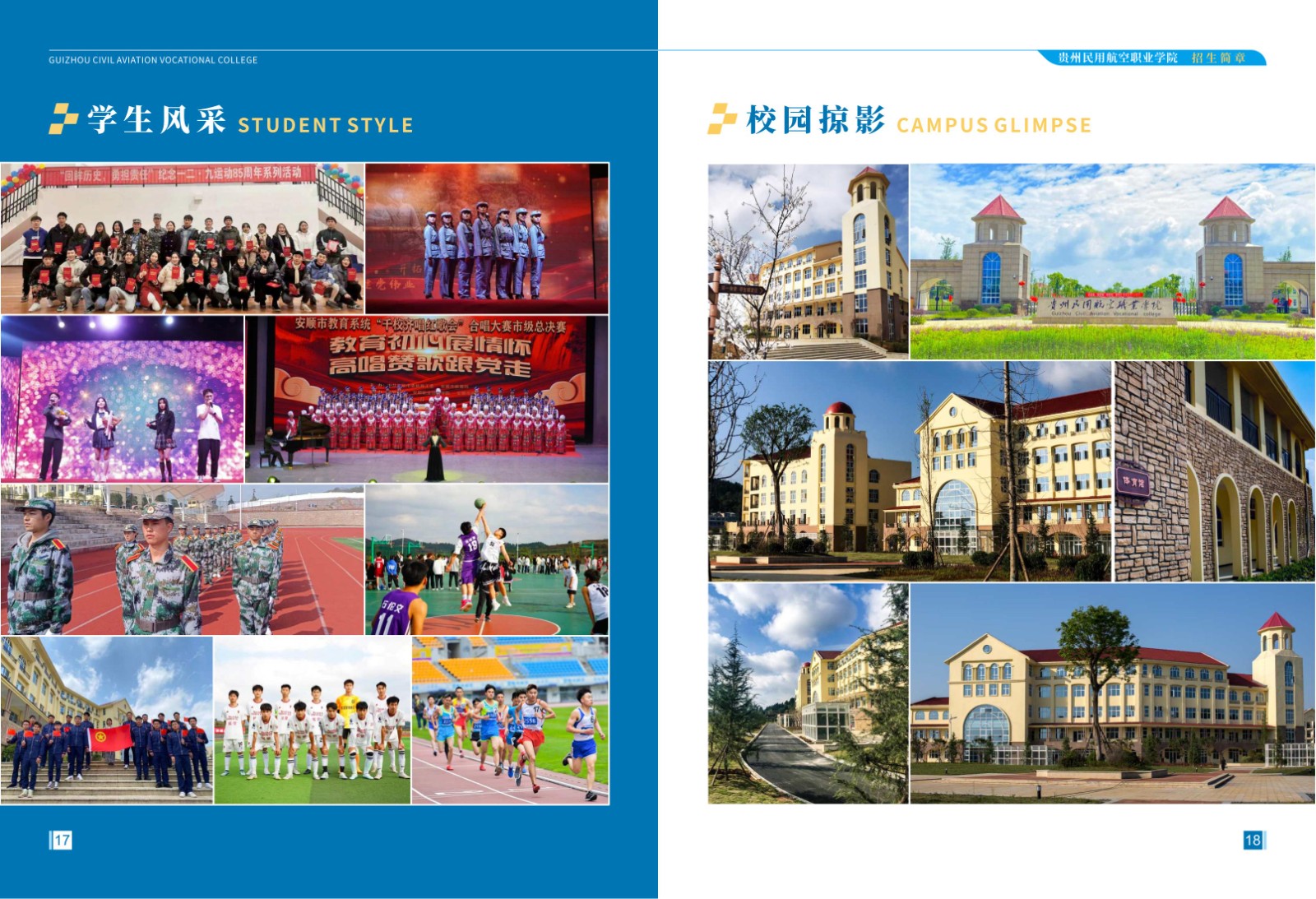Select the military training camouflage photo

pyautogui.click(x=182, y=559)
